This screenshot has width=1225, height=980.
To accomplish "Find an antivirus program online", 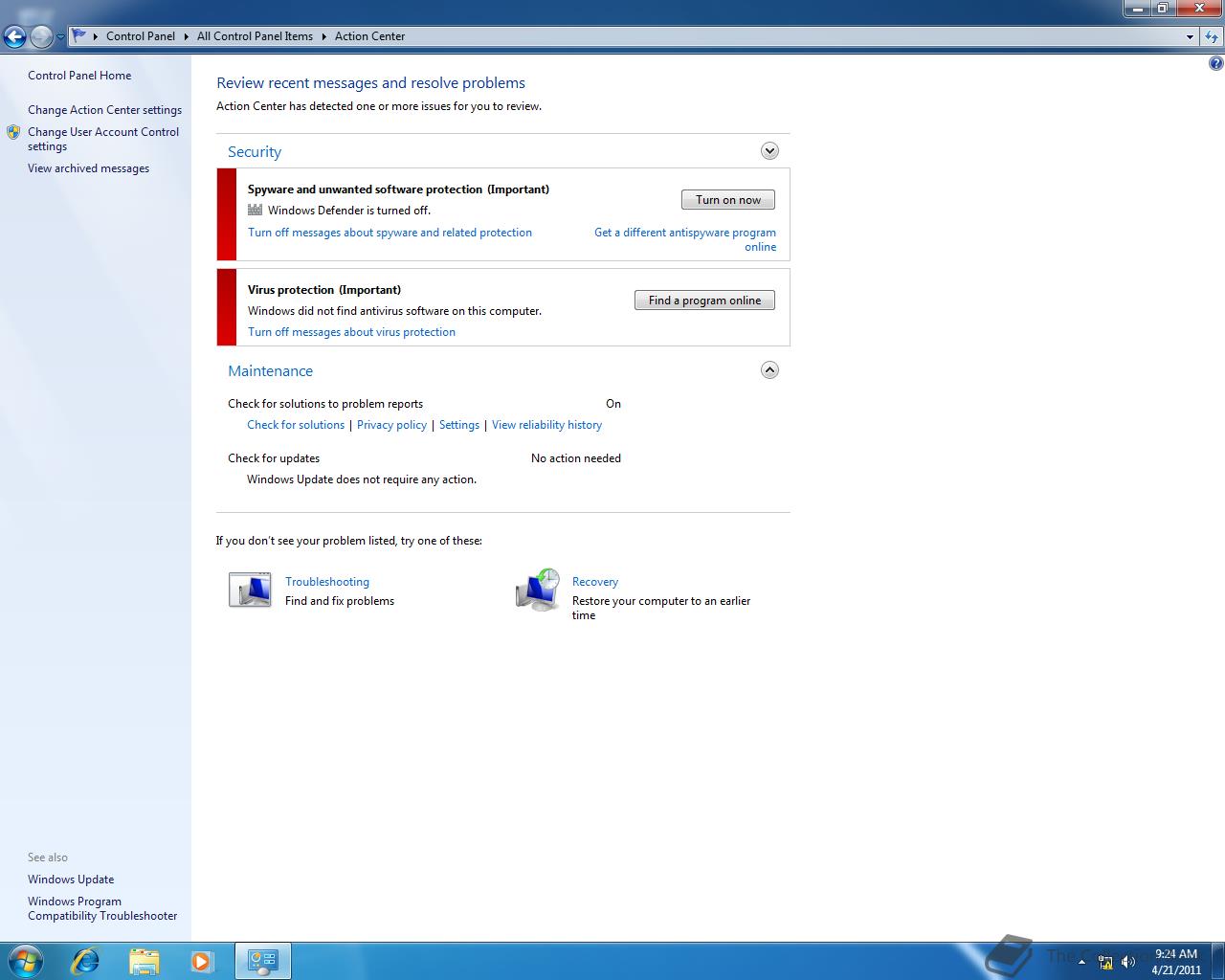I will 704,301.
